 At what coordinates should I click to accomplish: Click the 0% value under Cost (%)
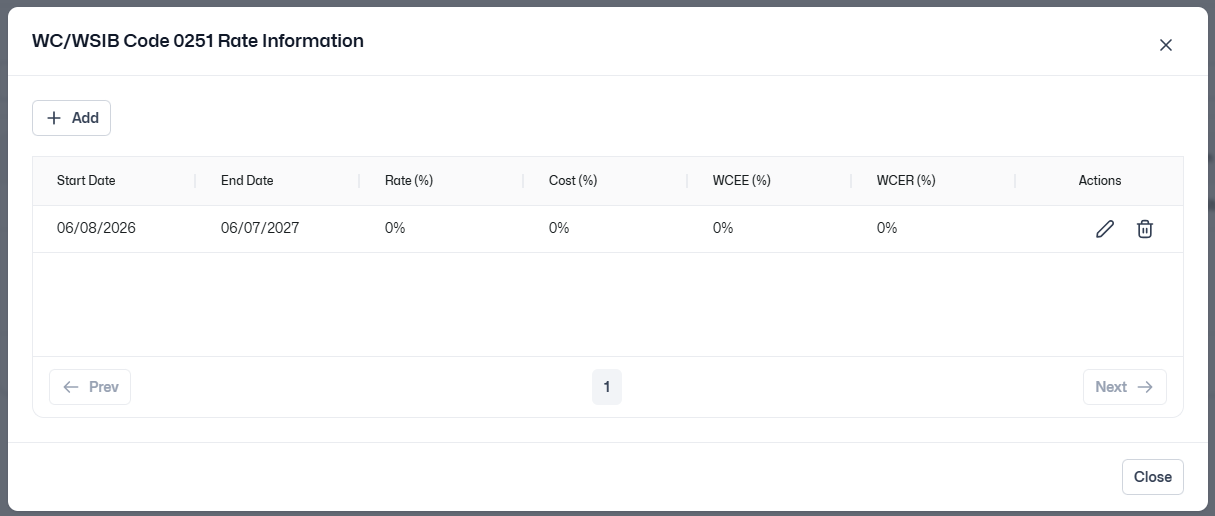click(559, 228)
